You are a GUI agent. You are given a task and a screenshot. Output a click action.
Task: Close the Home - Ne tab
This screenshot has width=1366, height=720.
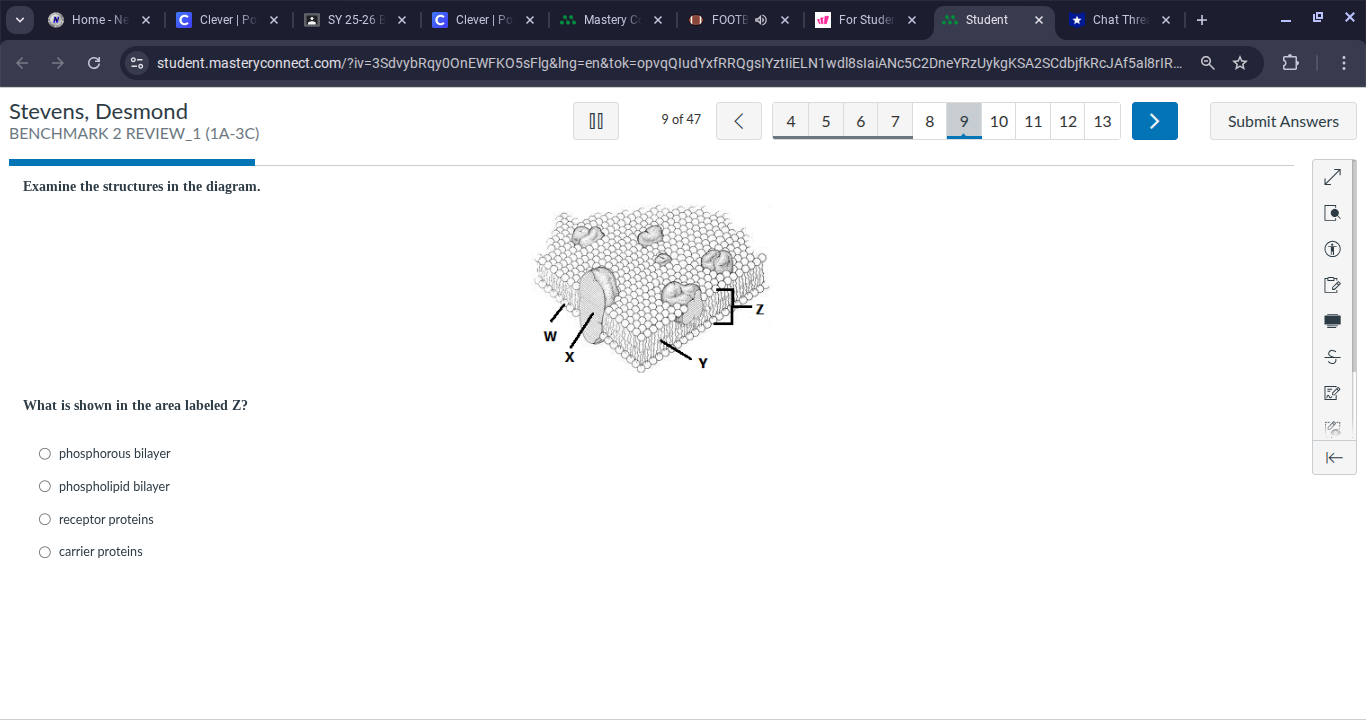[146, 20]
